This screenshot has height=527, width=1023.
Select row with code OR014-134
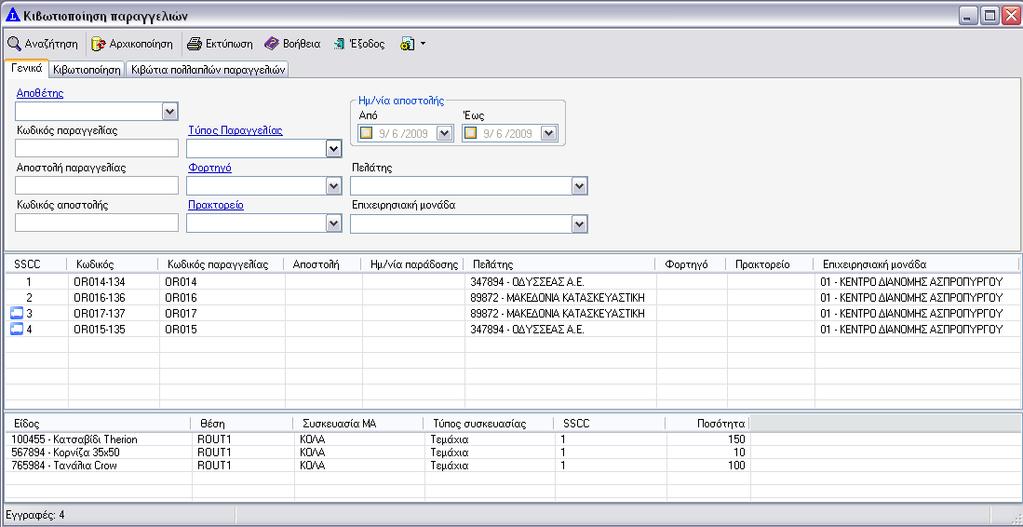click(512, 282)
